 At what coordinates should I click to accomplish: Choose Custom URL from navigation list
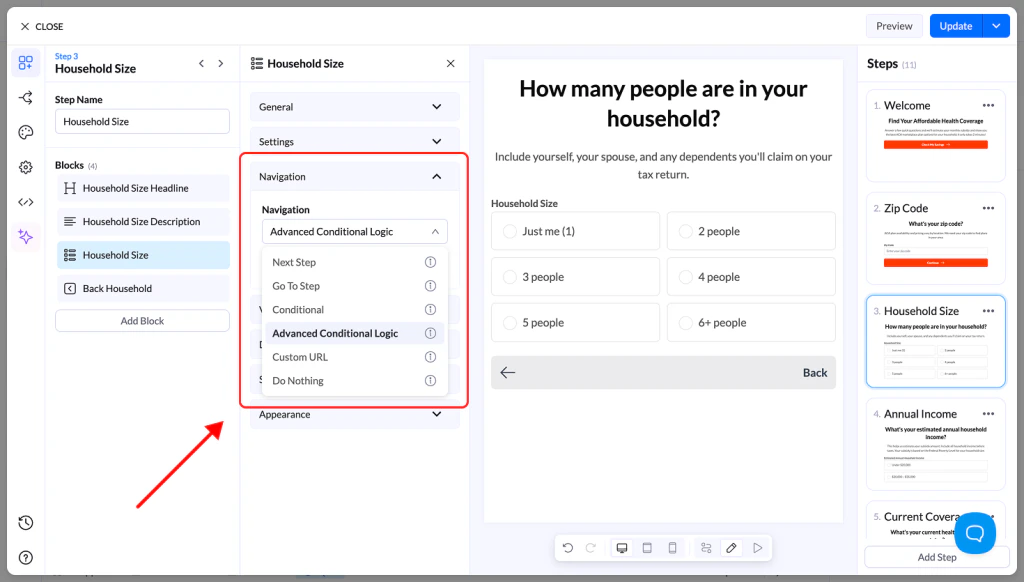click(x=355, y=357)
